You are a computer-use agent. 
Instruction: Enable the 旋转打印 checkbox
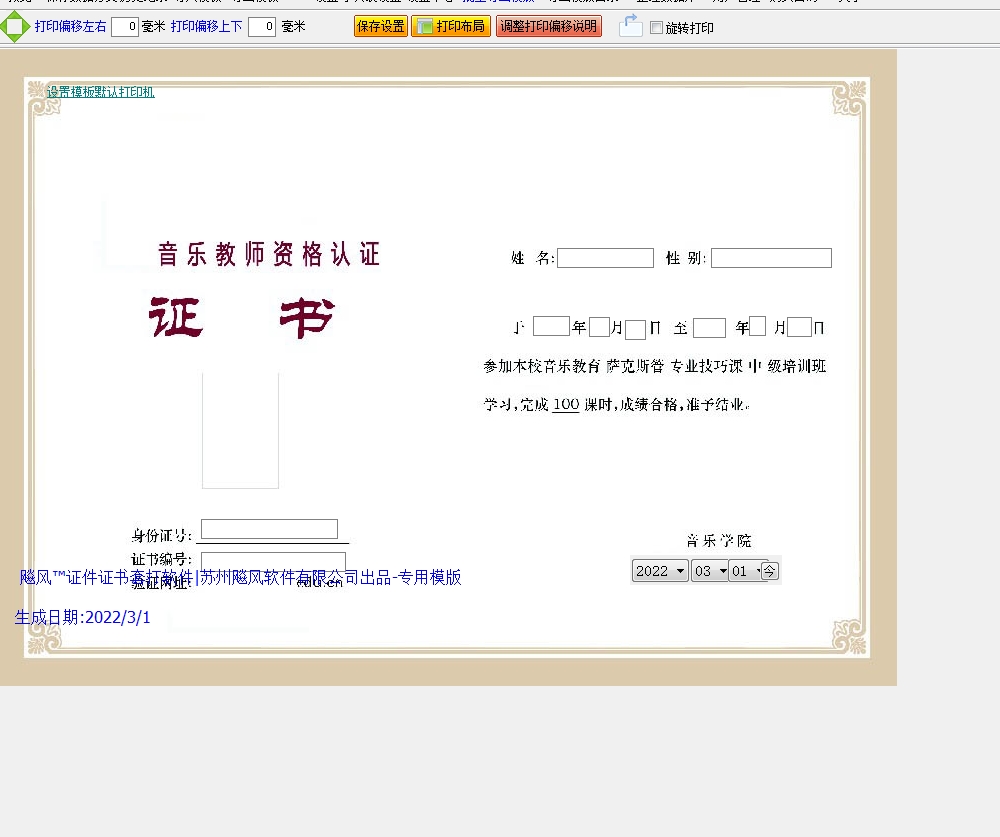point(657,28)
